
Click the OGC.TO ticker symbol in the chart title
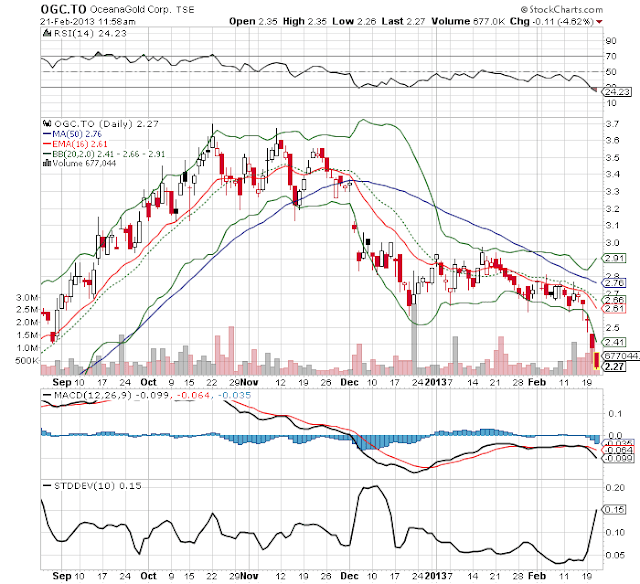click(x=63, y=9)
